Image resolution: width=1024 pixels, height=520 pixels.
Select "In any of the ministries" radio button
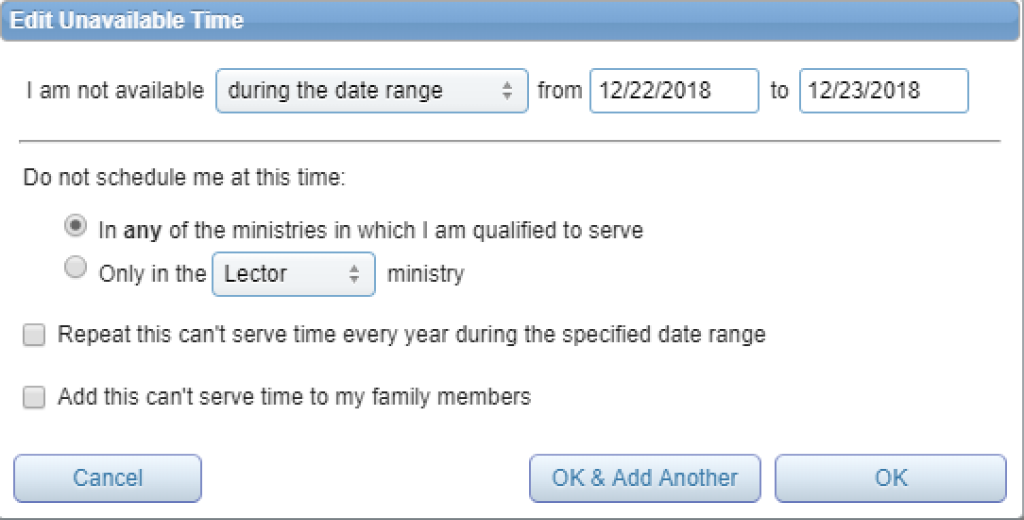coord(76,227)
